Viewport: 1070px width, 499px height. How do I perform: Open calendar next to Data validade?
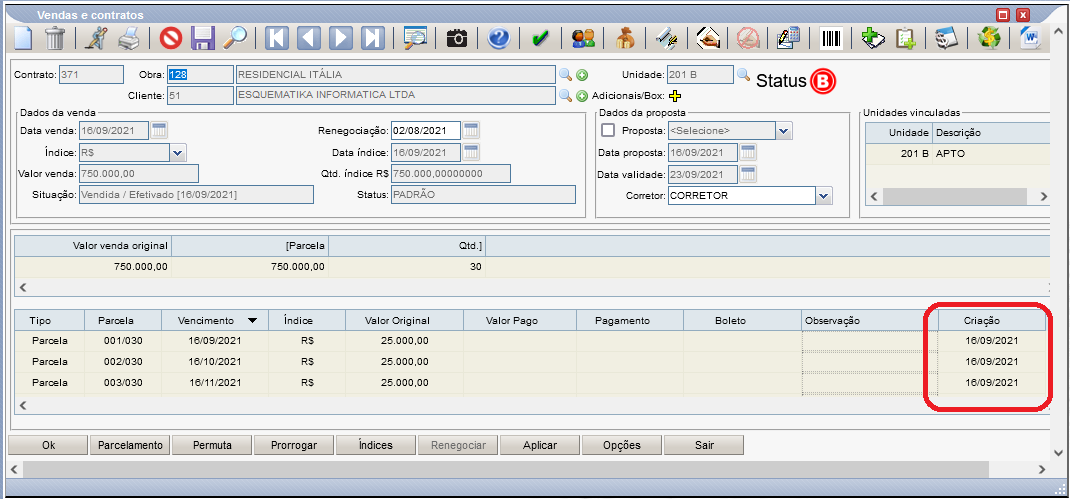748,173
